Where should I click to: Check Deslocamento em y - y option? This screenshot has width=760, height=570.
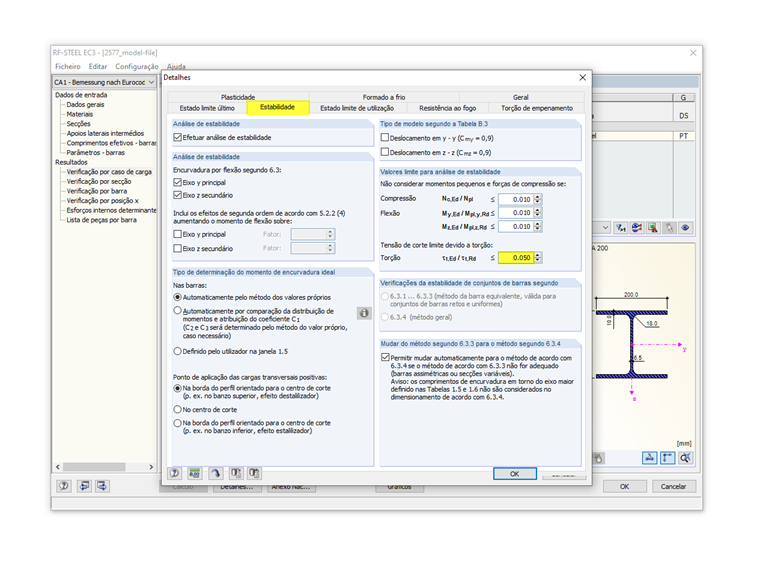tap(385, 138)
